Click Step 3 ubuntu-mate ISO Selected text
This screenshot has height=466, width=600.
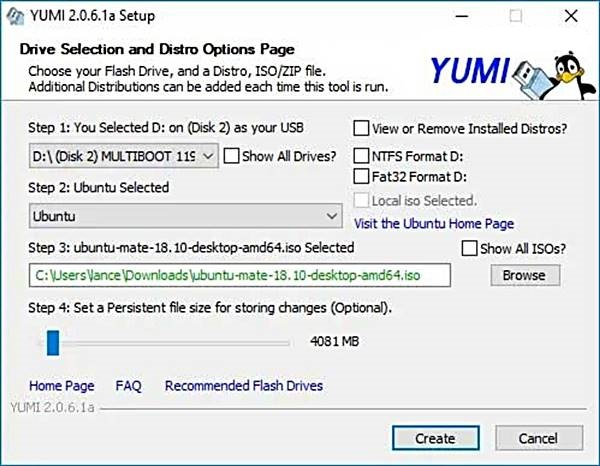click(x=191, y=248)
